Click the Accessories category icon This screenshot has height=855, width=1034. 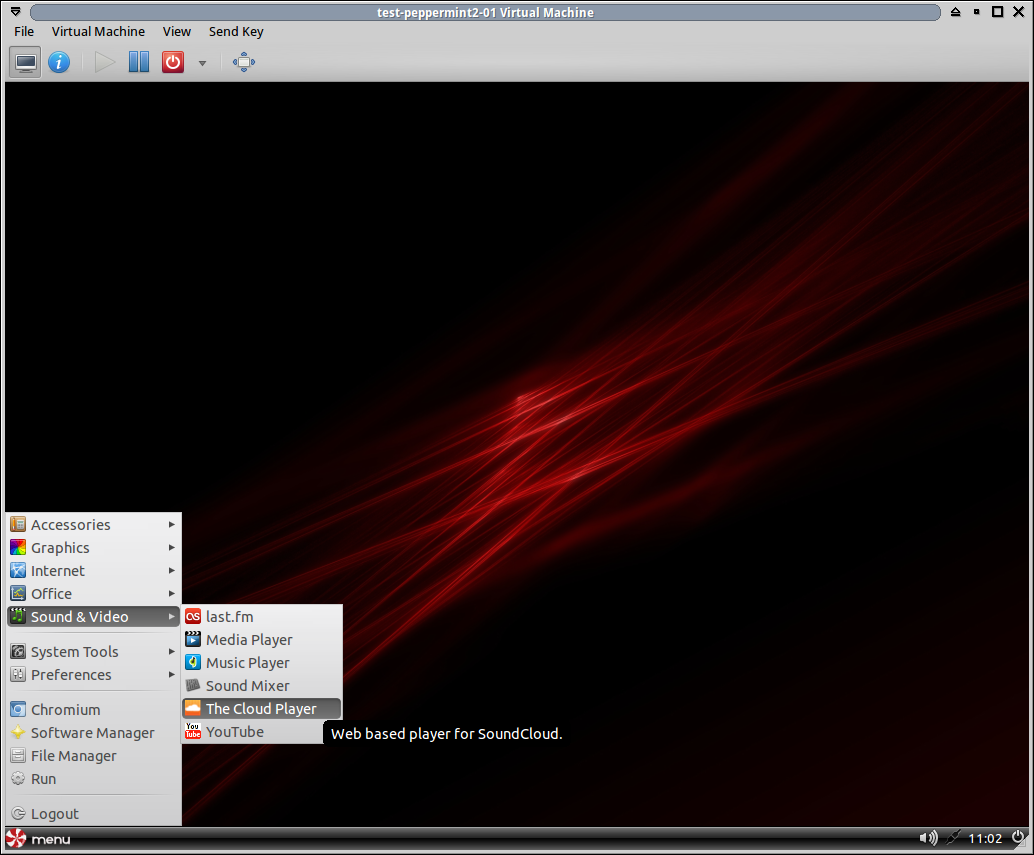(18, 525)
